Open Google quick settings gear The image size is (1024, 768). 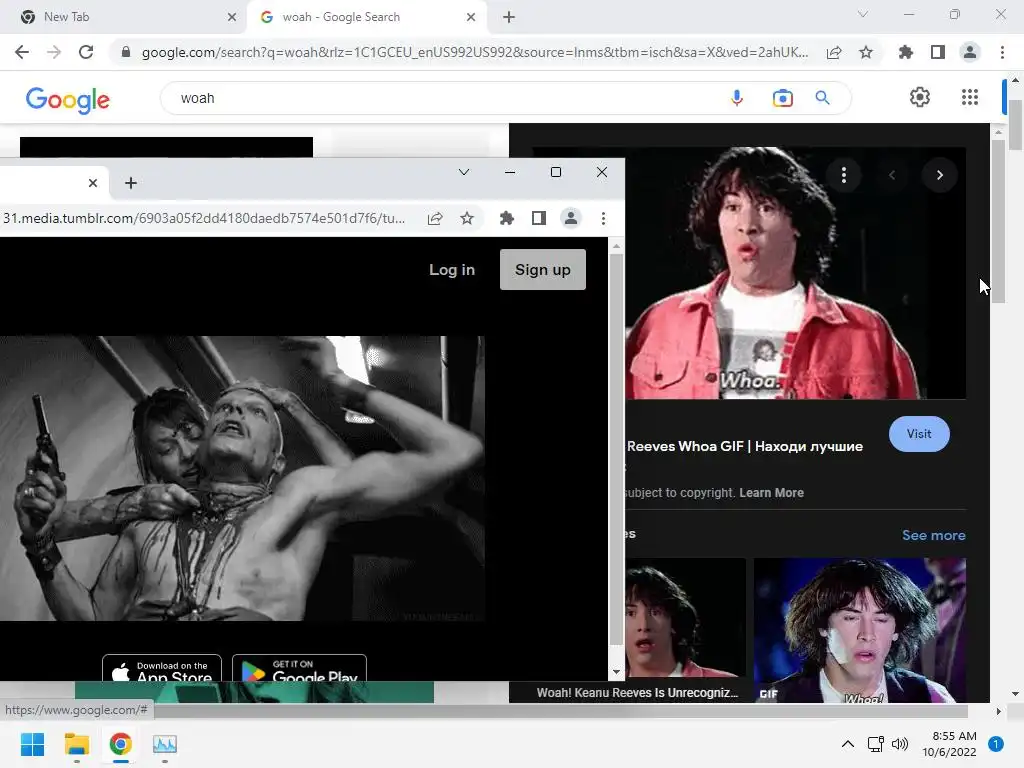920,97
